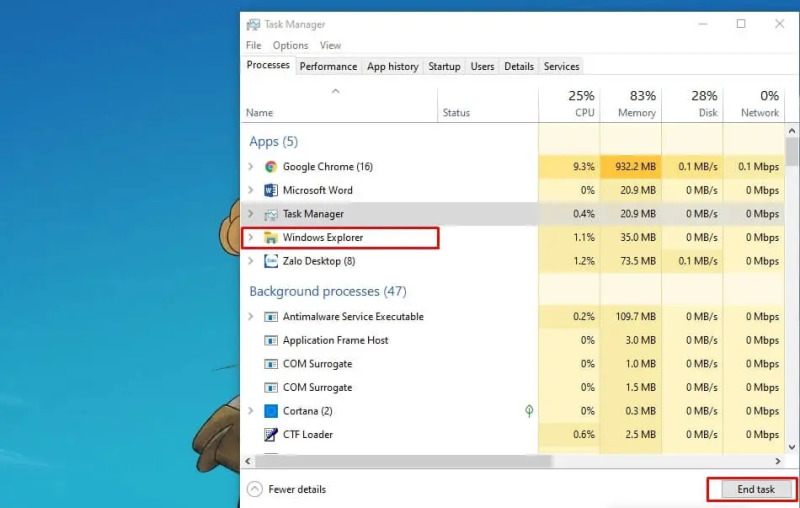Expand the Task Manager process row

251,214
